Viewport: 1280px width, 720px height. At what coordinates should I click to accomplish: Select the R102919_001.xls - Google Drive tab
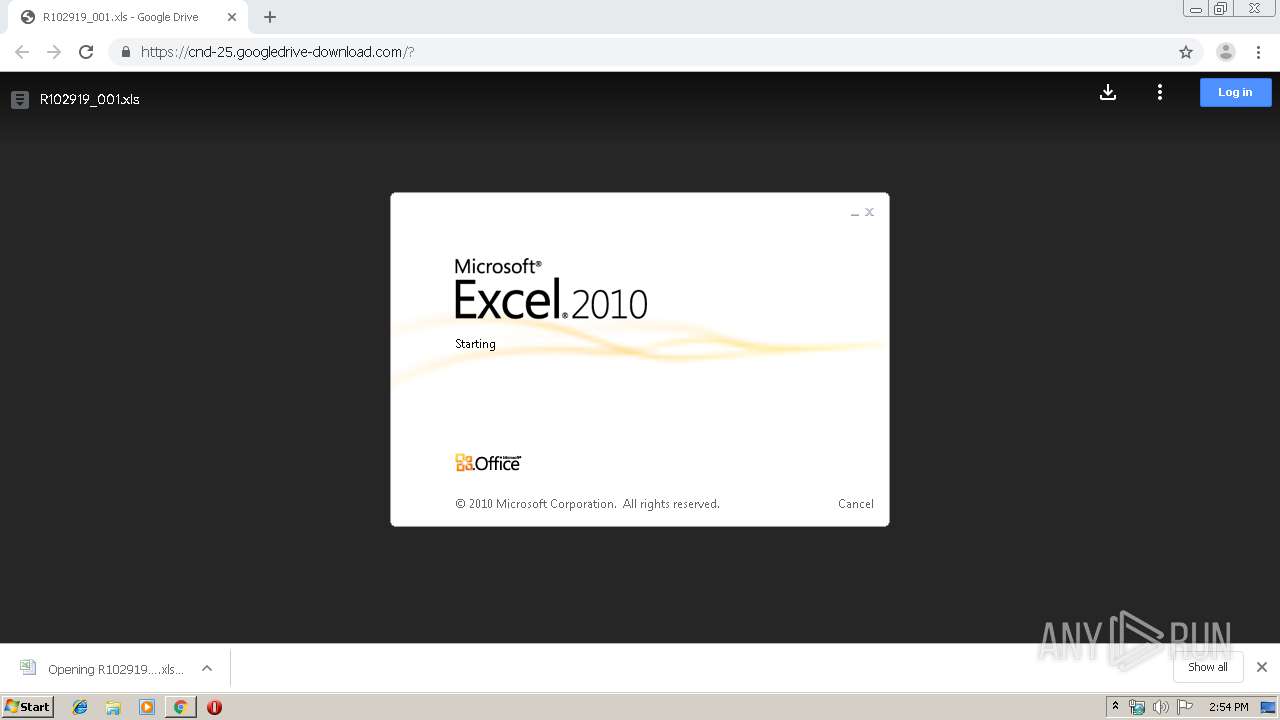pyautogui.click(x=128, y=17)
